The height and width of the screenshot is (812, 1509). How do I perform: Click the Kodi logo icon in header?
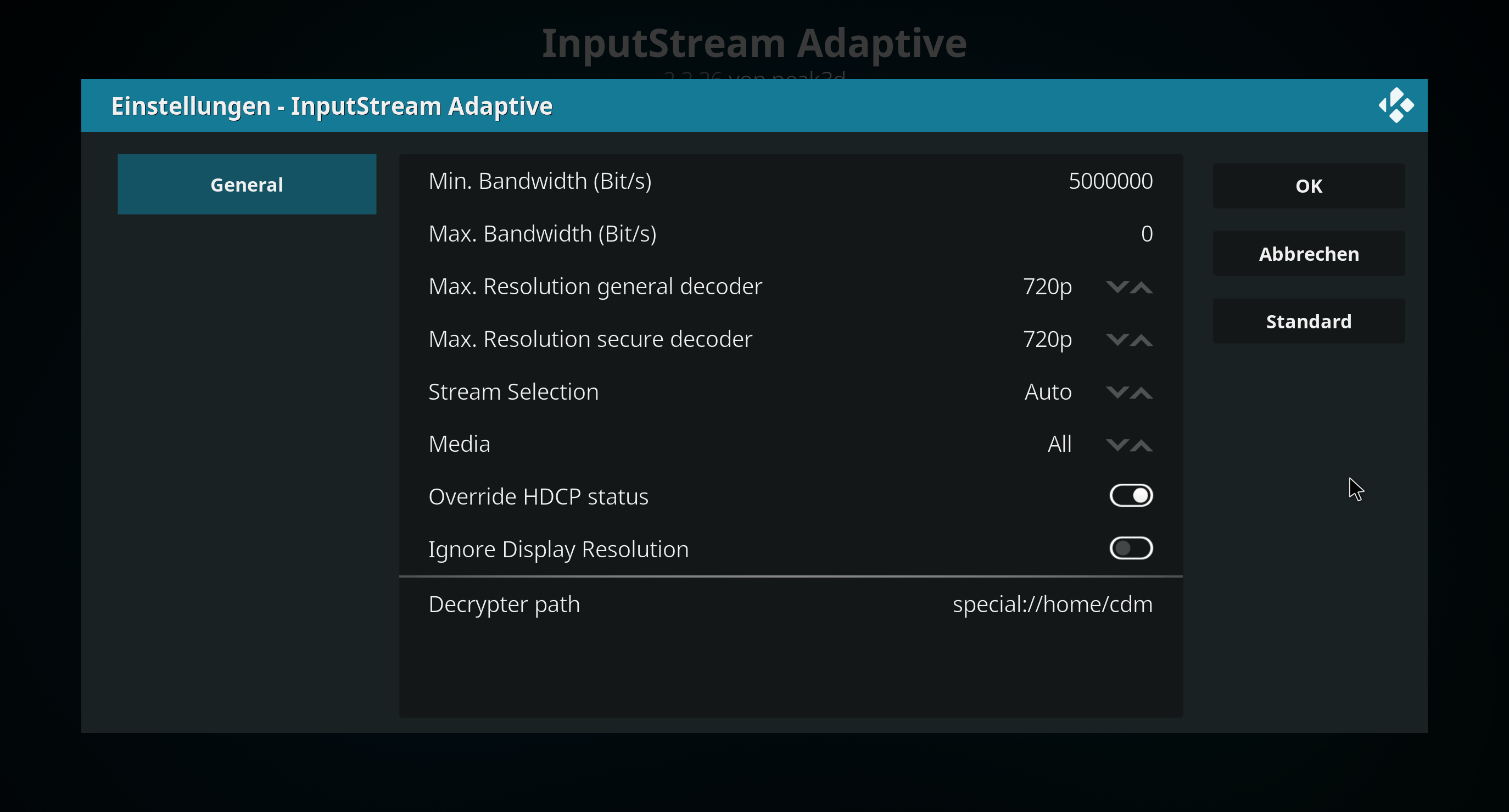click(1396, 105)
